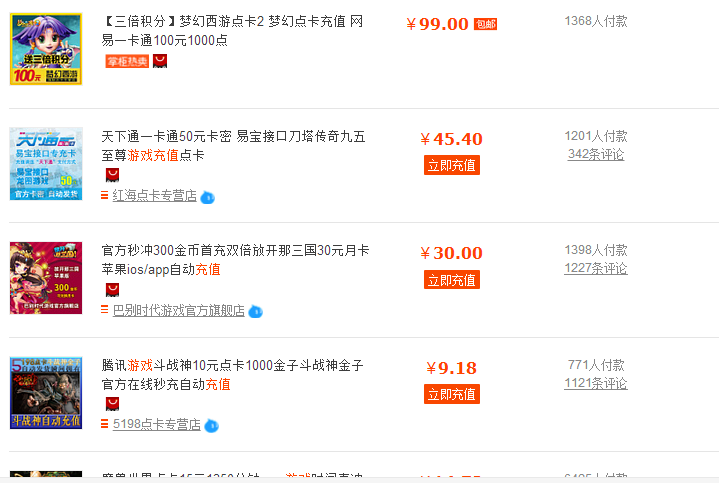Open the 5198点卡专营店 shop link

157,424
